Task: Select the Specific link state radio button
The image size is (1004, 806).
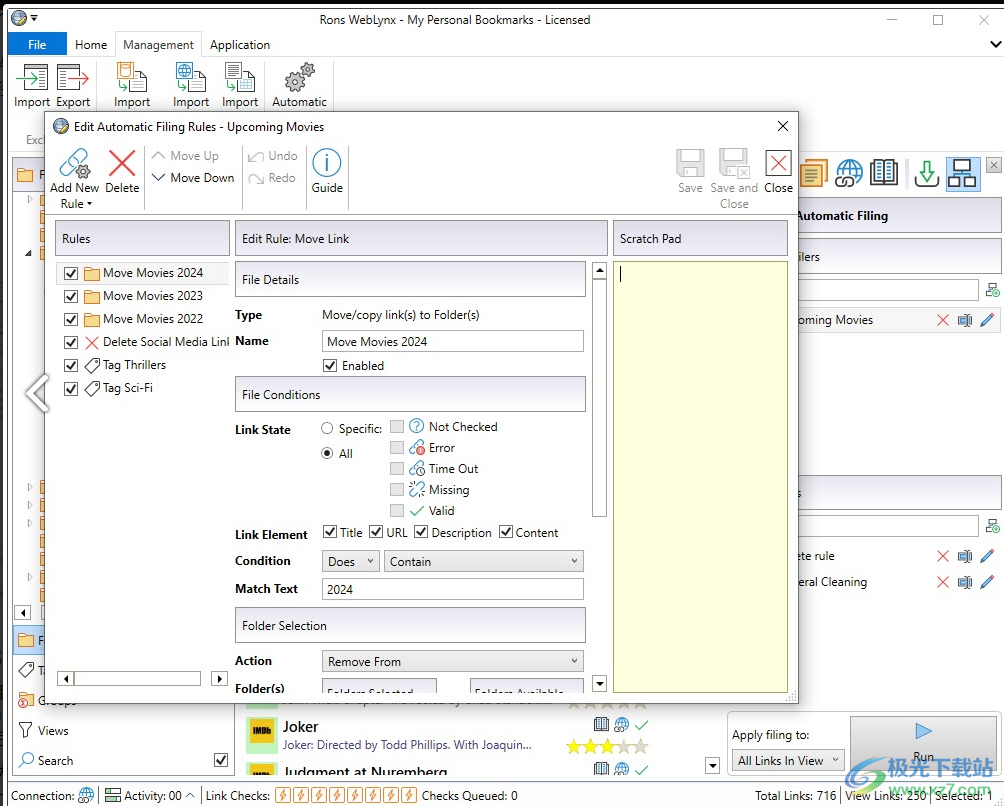Action: tap(327, 429)
